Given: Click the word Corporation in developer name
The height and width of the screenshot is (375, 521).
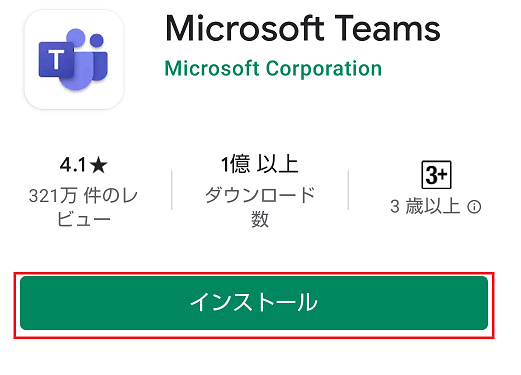Looking at the screenshot, I should pos(324,69).
